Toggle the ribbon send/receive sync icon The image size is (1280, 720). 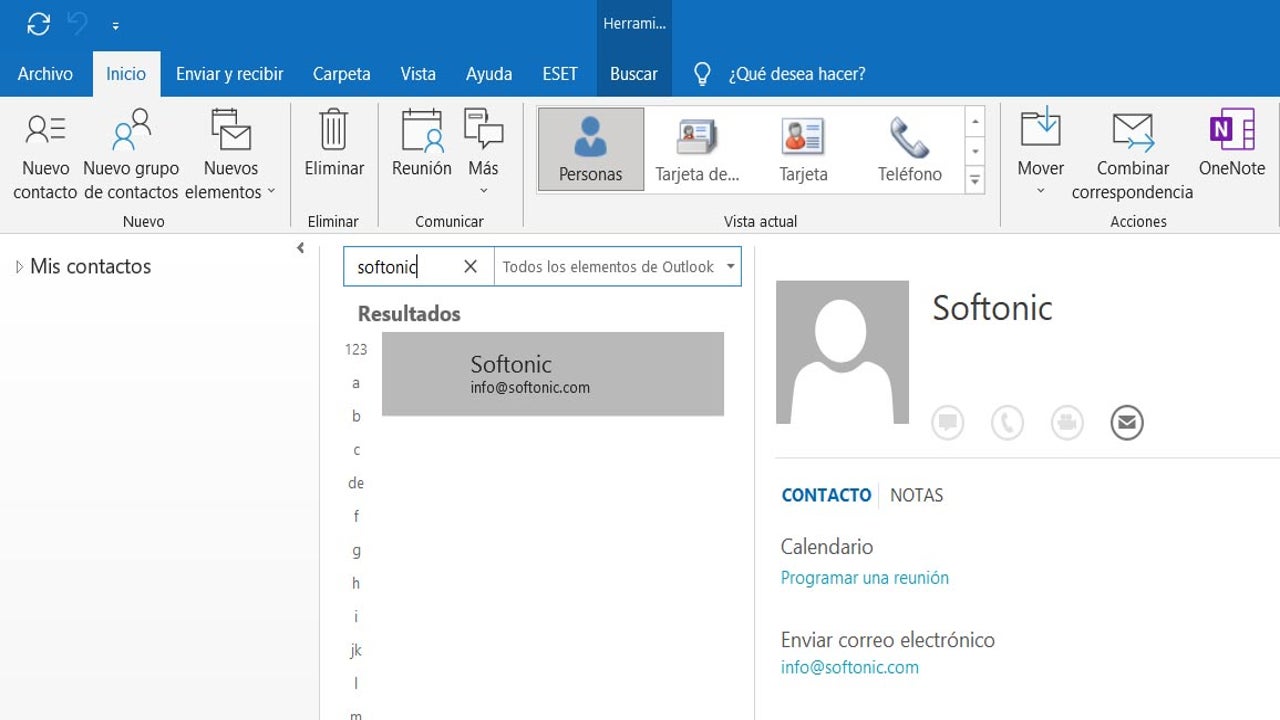[x=38, y=24]
